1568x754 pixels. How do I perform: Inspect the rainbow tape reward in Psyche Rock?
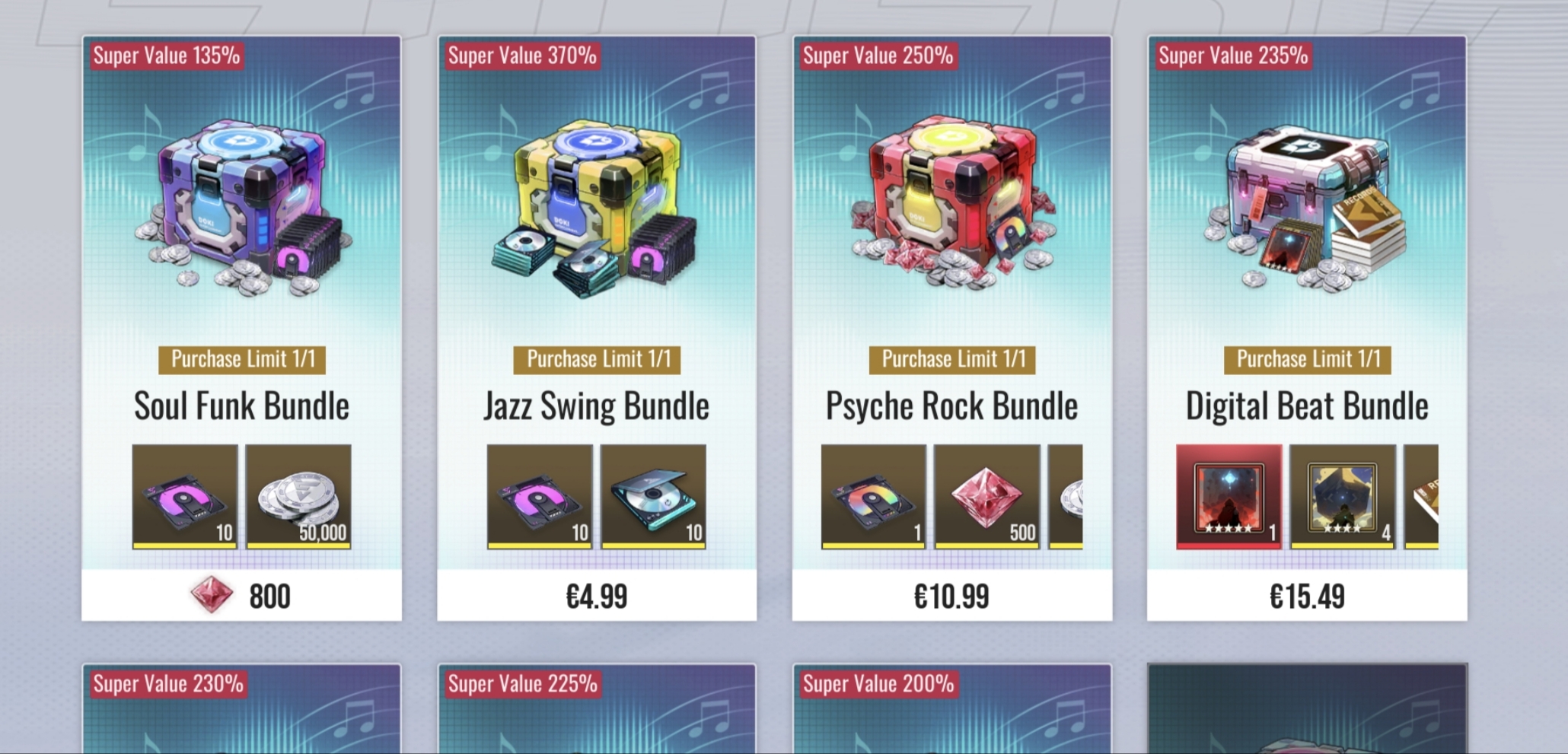tap(874, 496)
